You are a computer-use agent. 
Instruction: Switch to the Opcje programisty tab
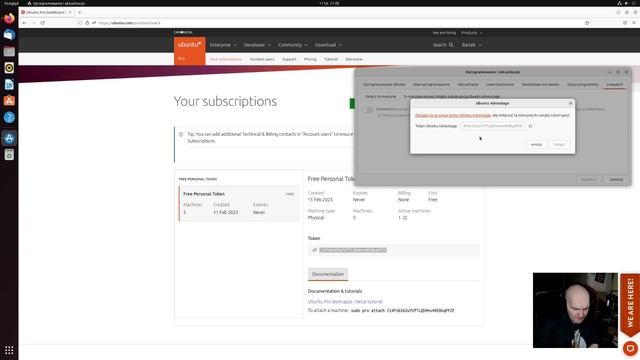click(x=582, y=84)
